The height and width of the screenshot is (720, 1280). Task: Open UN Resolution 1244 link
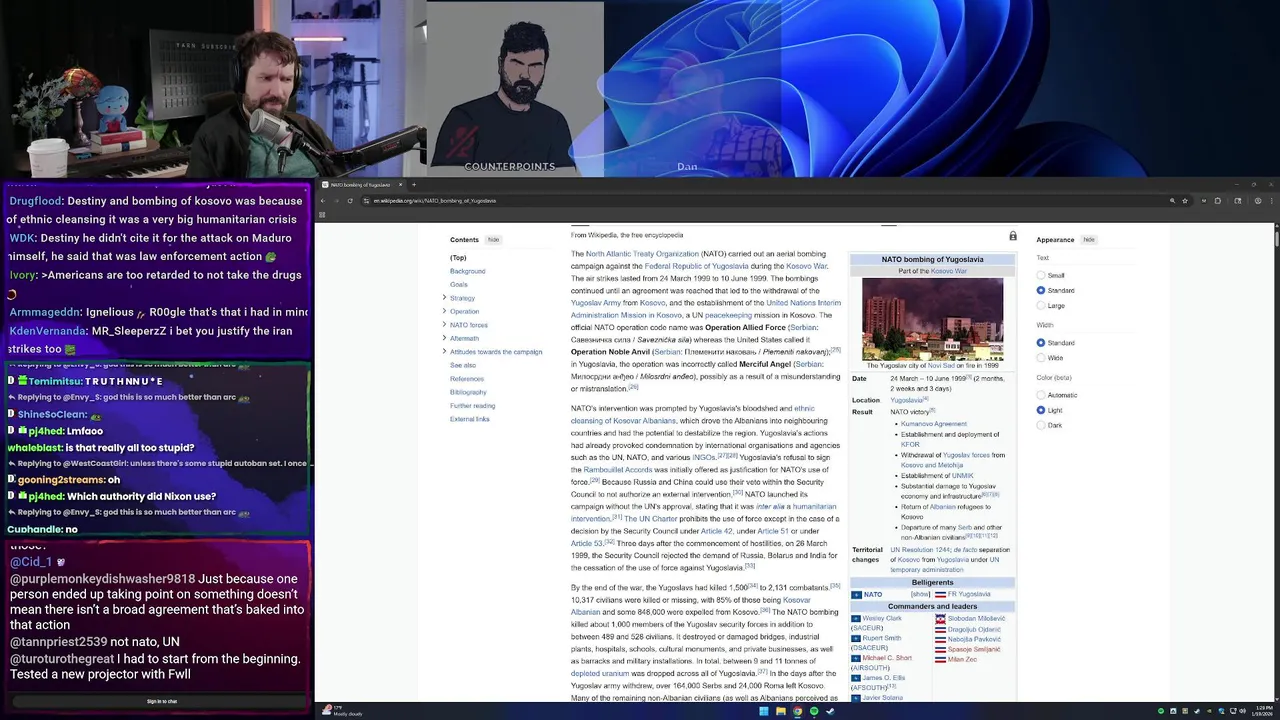click(x=920, y=550)
